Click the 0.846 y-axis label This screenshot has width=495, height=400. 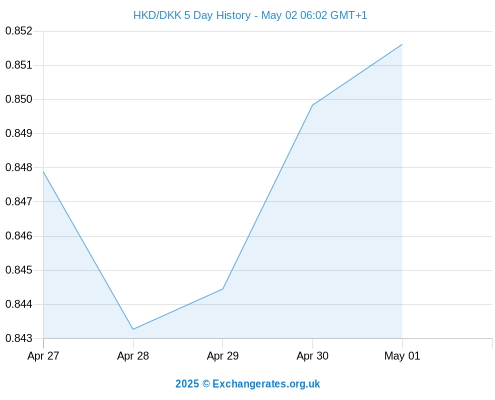click(19, 236)
